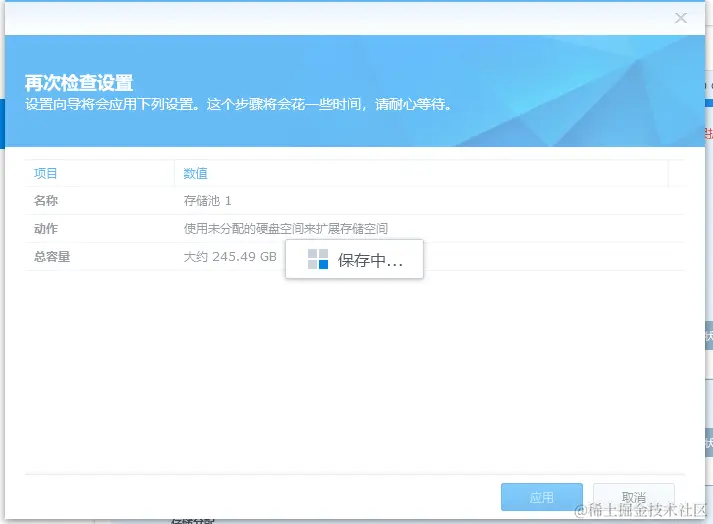Select the 名称 row label
This screenshot has height=524, width=713.
coord(45,201)
